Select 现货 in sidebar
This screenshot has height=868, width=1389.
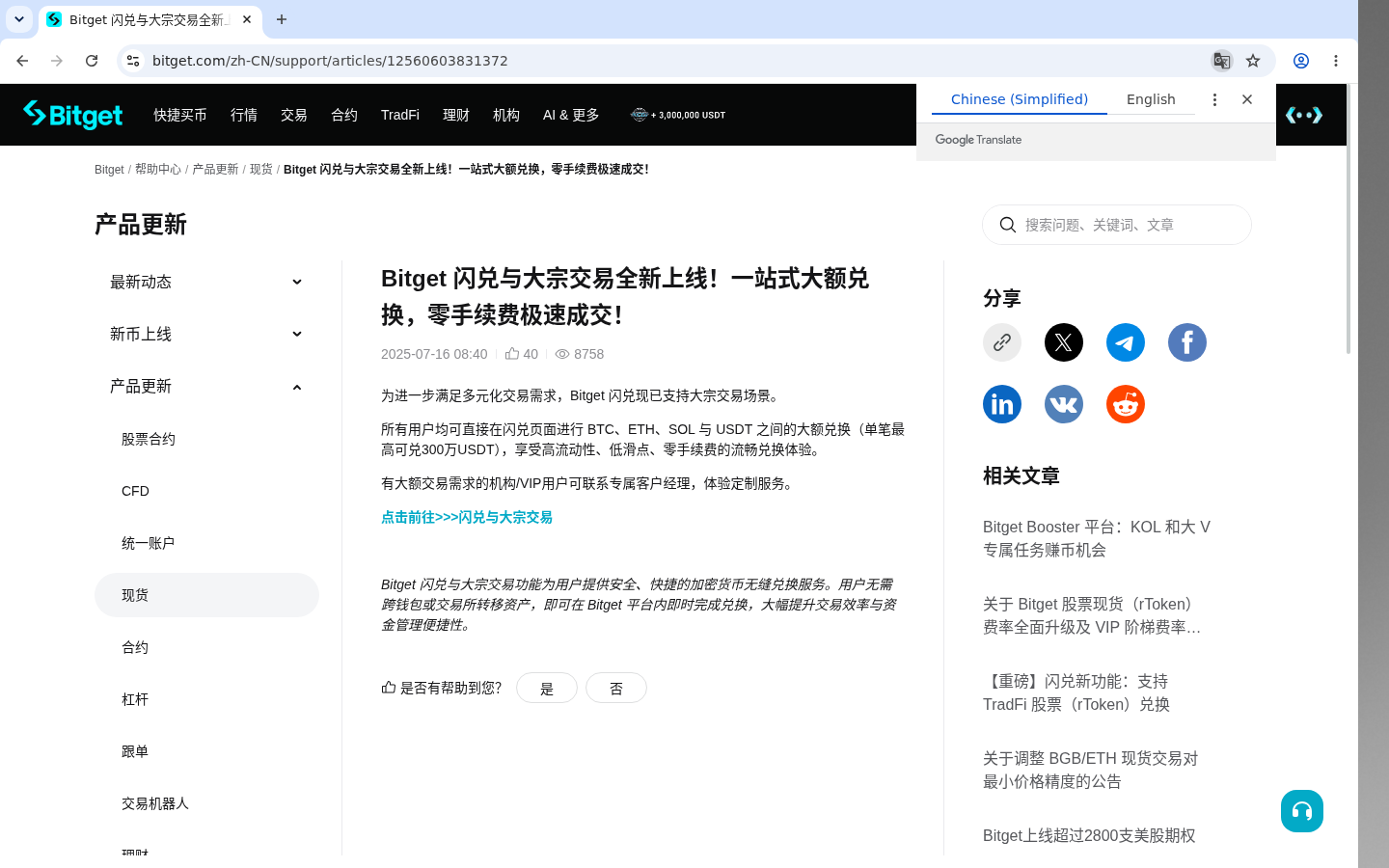point(206,595)
